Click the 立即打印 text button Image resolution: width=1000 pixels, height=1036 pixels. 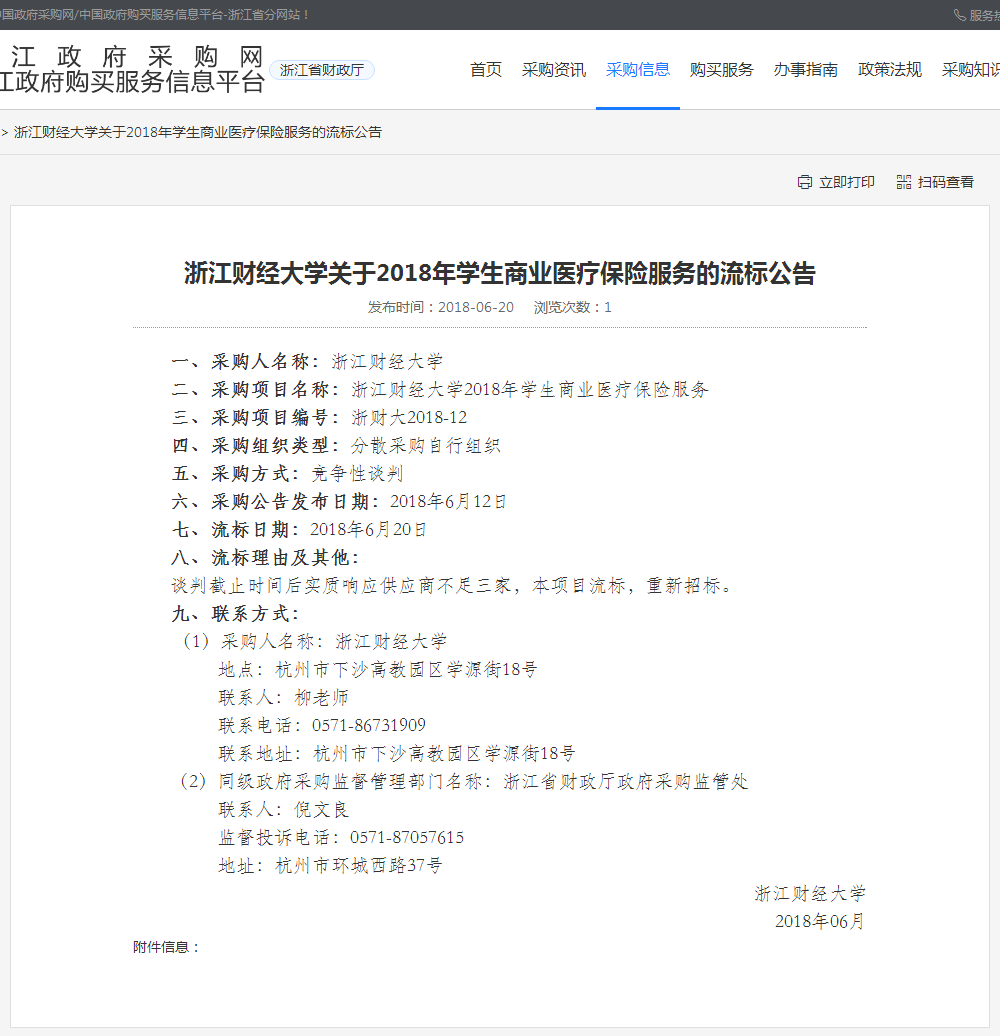846,182
